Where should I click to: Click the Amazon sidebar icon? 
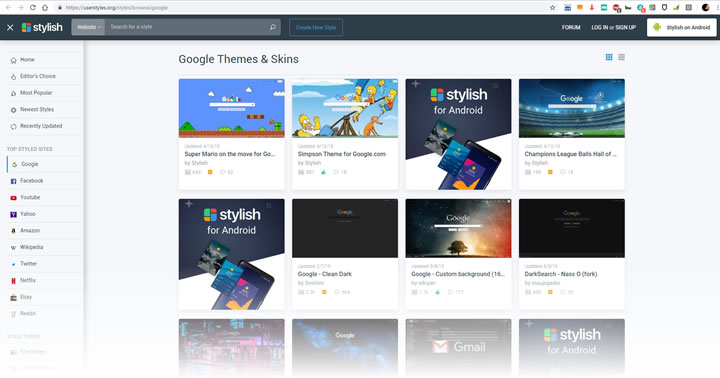pyautogui.click(x=13, y=231)
